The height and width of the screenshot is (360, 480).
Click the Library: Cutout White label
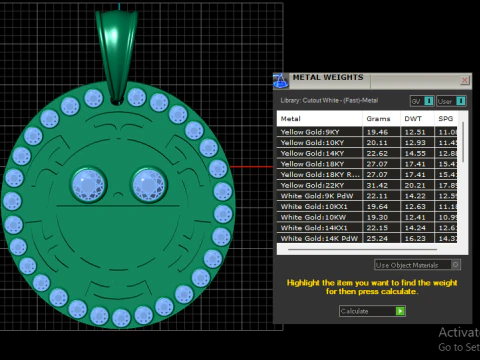click(x=329, y=100)
